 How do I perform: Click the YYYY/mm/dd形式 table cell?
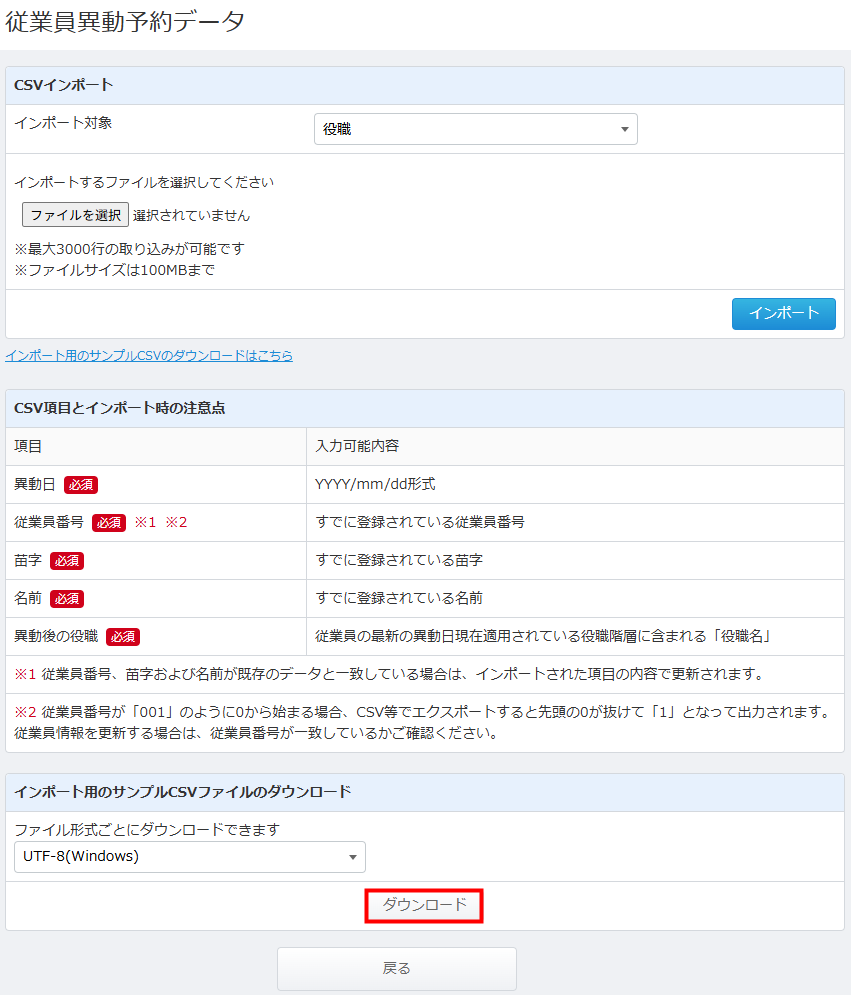375,485
